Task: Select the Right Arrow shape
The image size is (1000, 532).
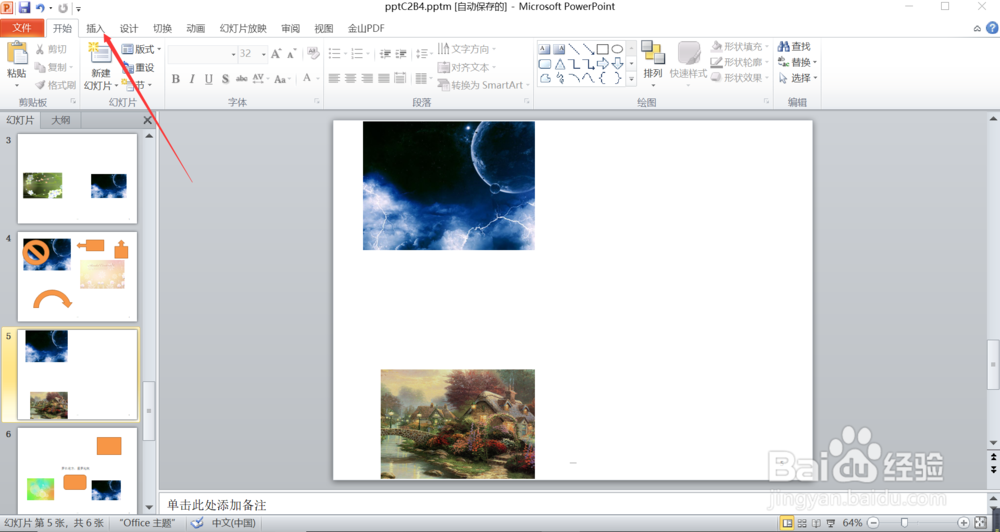Action: (603, 64)
